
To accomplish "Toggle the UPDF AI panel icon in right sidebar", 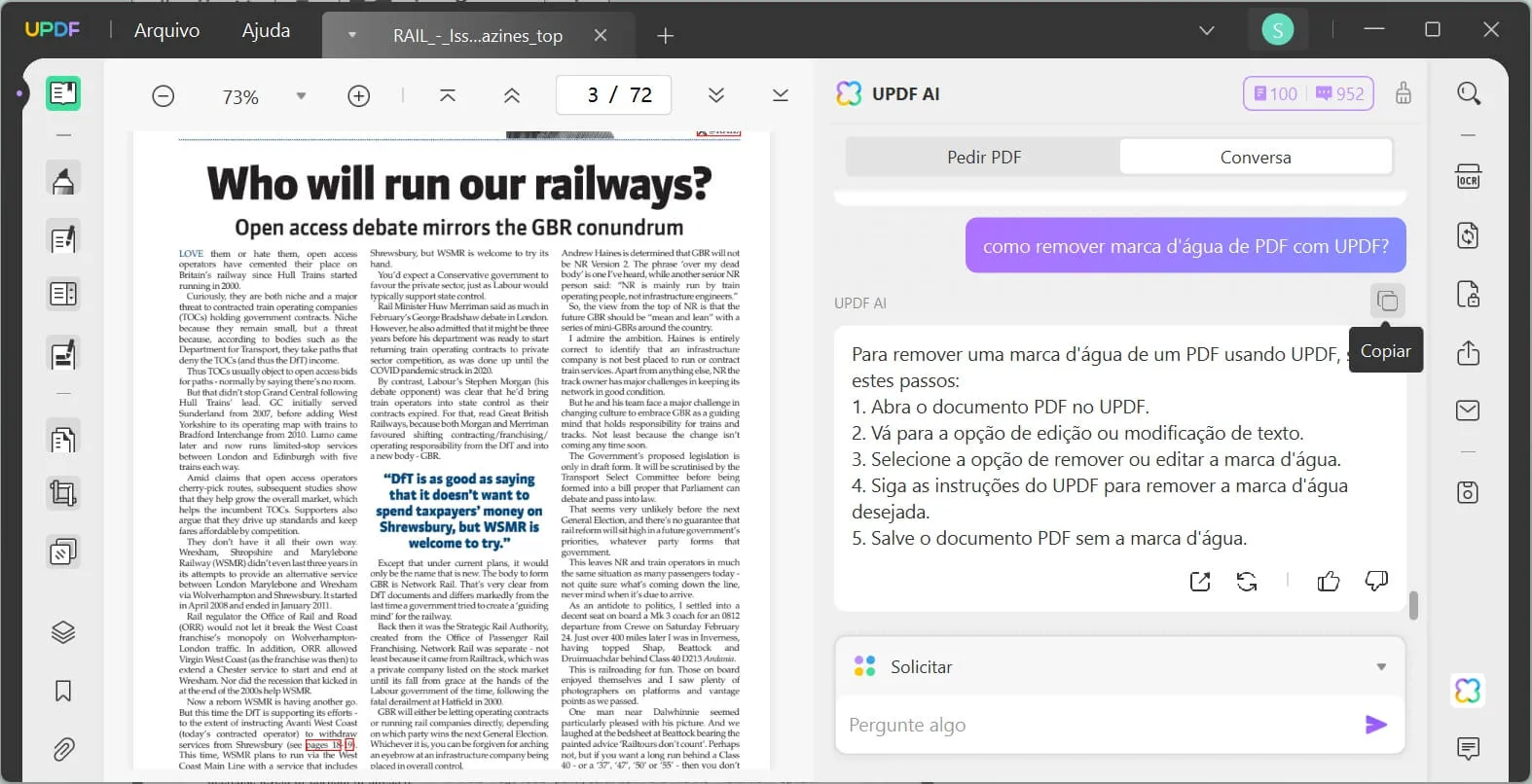I will (1468, 691).
